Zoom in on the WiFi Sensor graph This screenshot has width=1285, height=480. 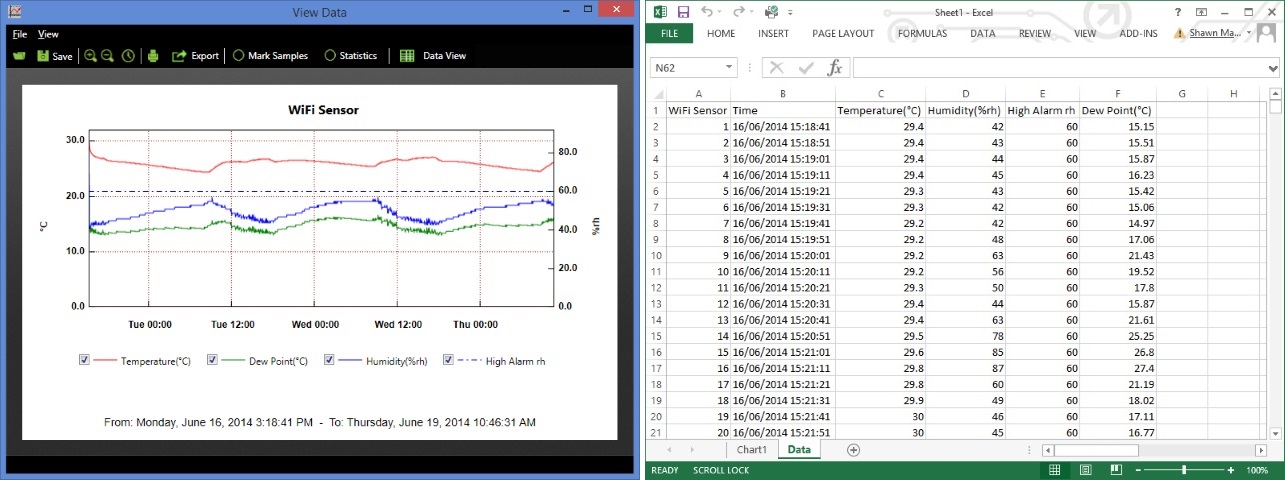[x=91, y=56]
